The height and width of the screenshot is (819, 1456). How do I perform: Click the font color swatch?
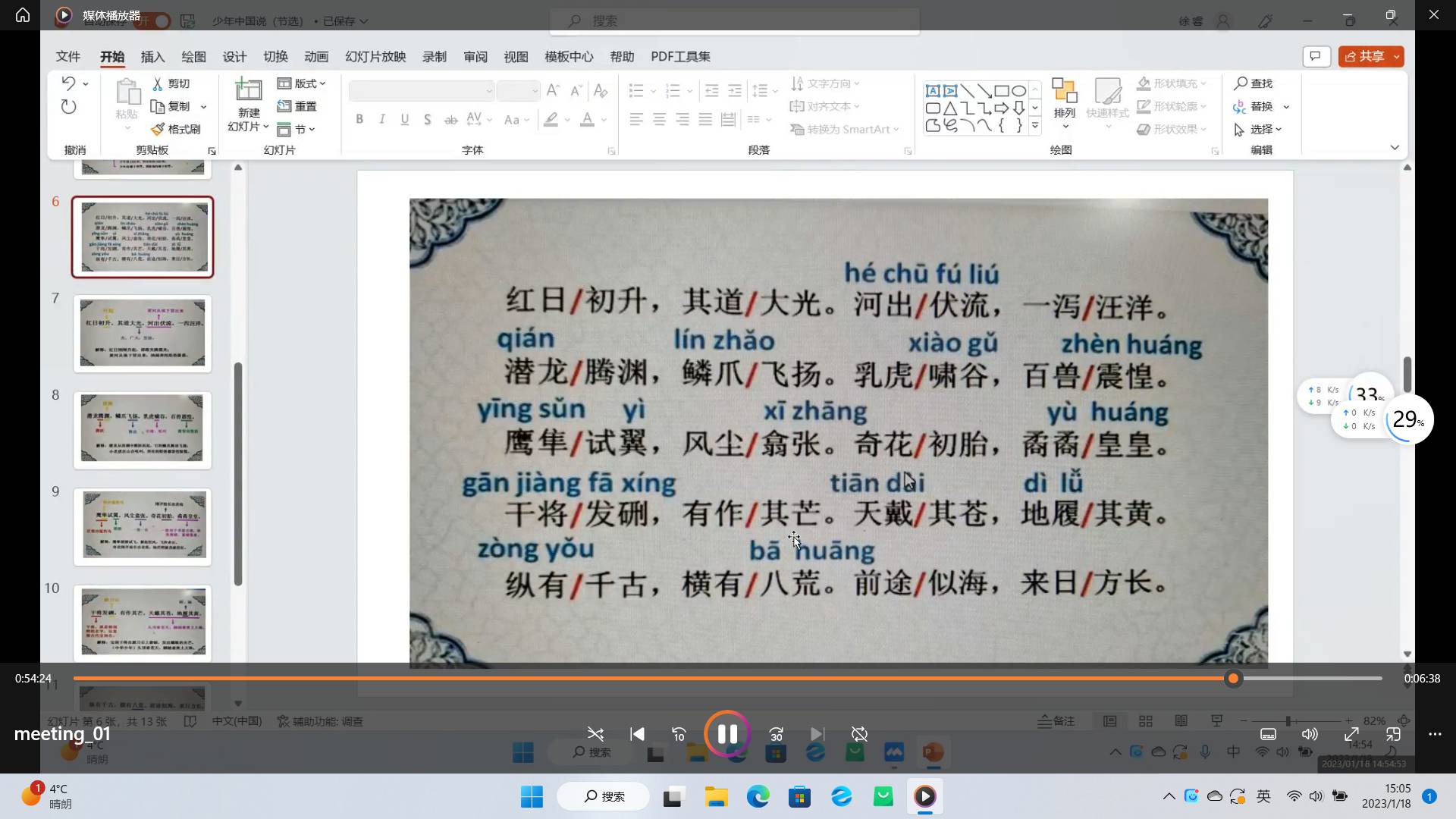[587, 119]
